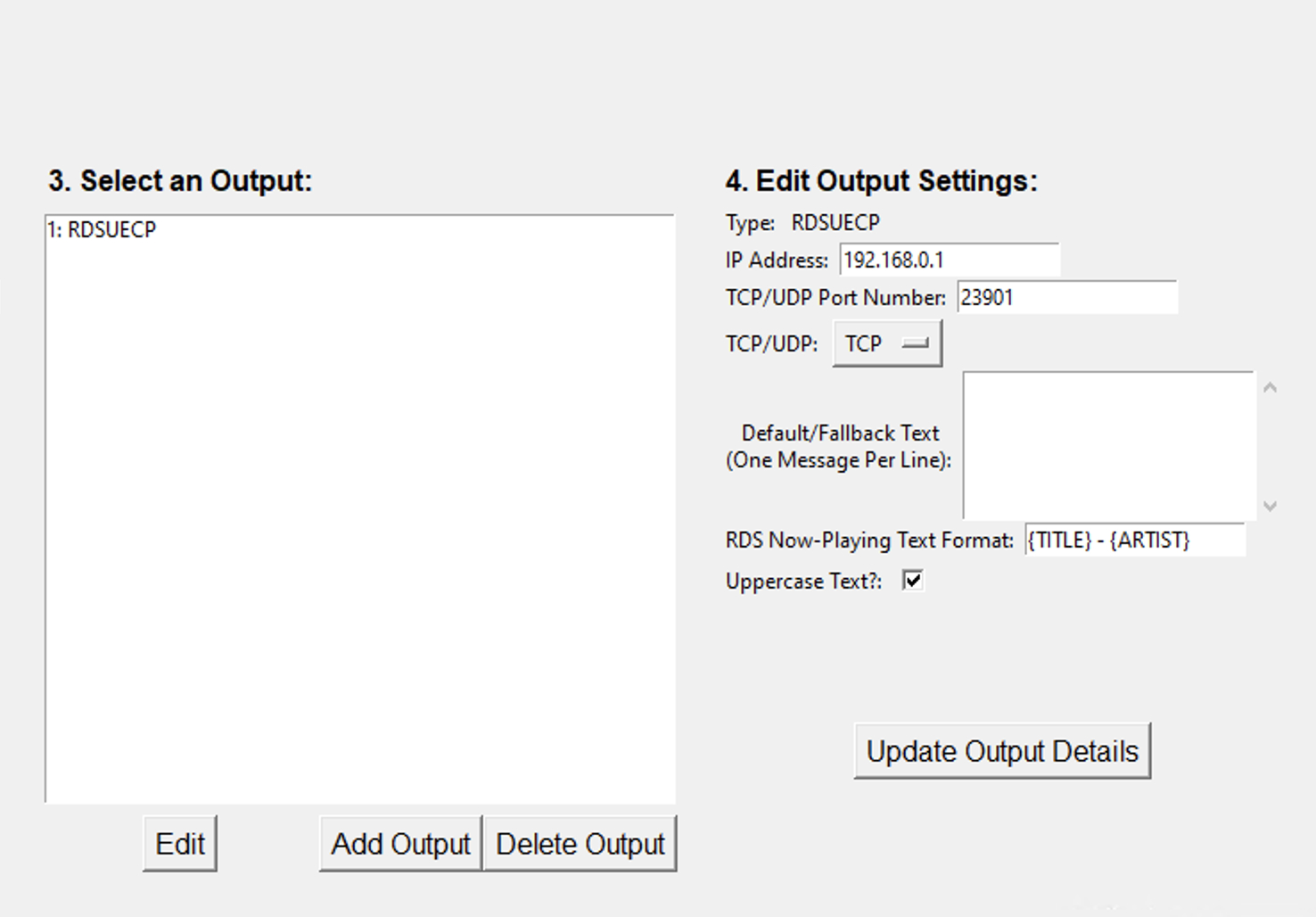1316x917 pixels.
Task: Open the TCP/UDP protocol dropdown
Action: tap(887, 343)
